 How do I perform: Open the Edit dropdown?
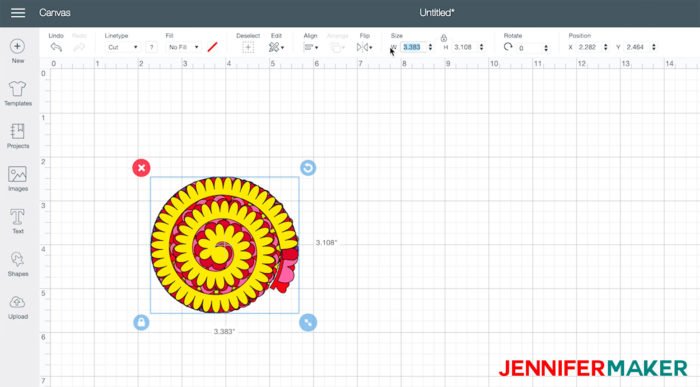[x=276, y=47]
